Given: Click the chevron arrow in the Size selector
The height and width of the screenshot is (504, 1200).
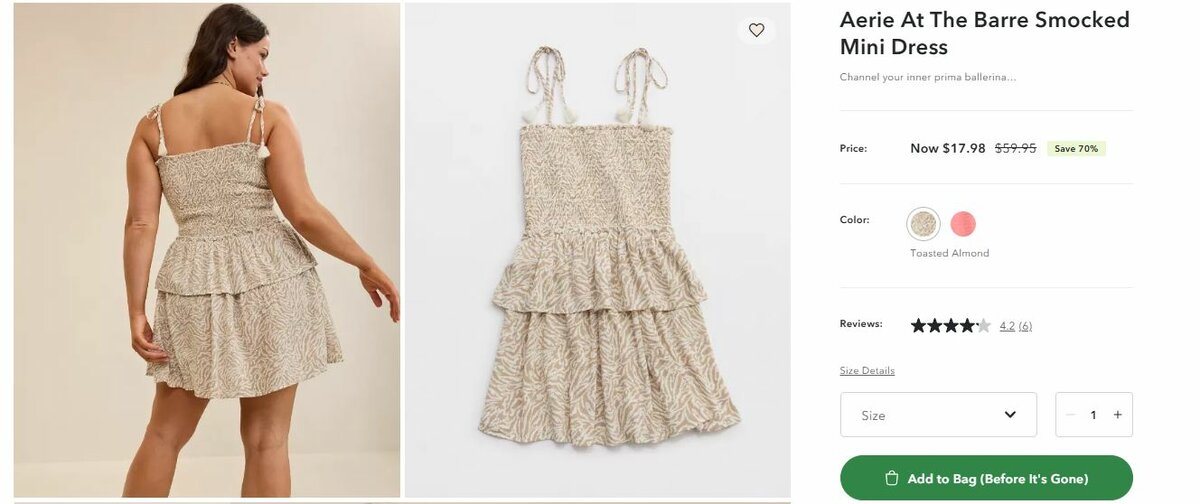Looking at the screenshot, I should click(x=1010, y=415).
